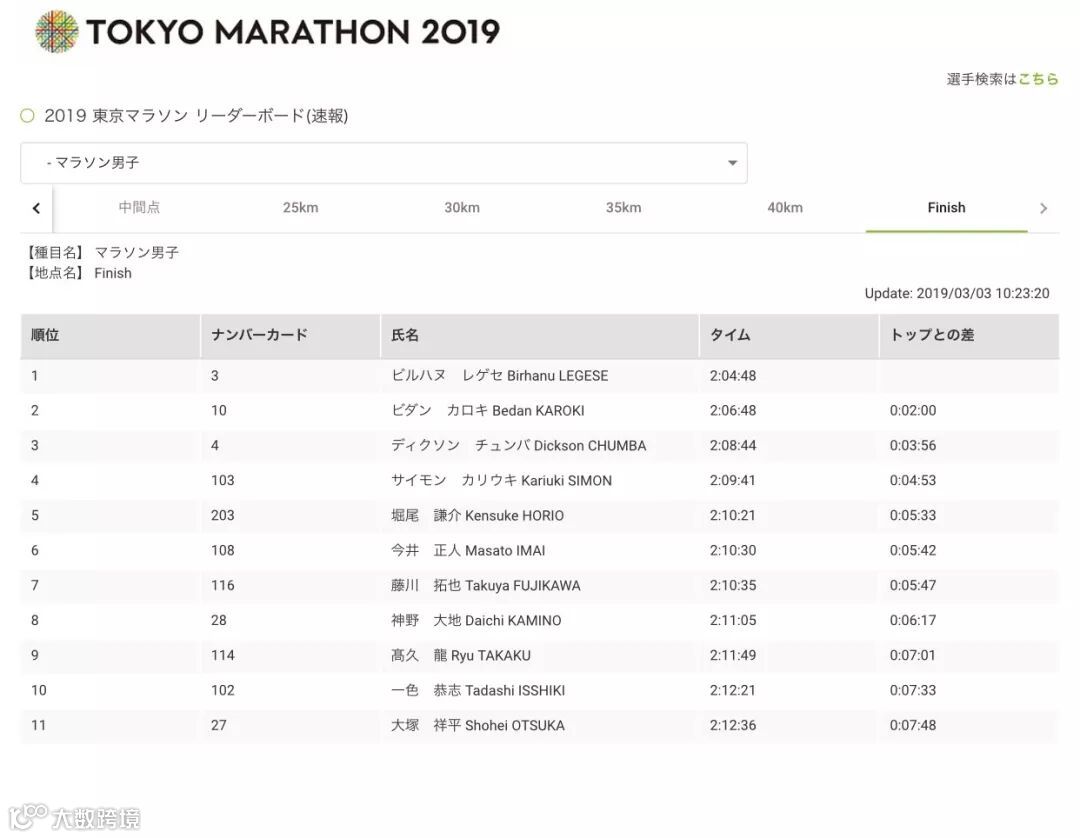Click the Tokyo Marathon colorful logo icon
This screenshot has height=838, width=1080.
56,31
